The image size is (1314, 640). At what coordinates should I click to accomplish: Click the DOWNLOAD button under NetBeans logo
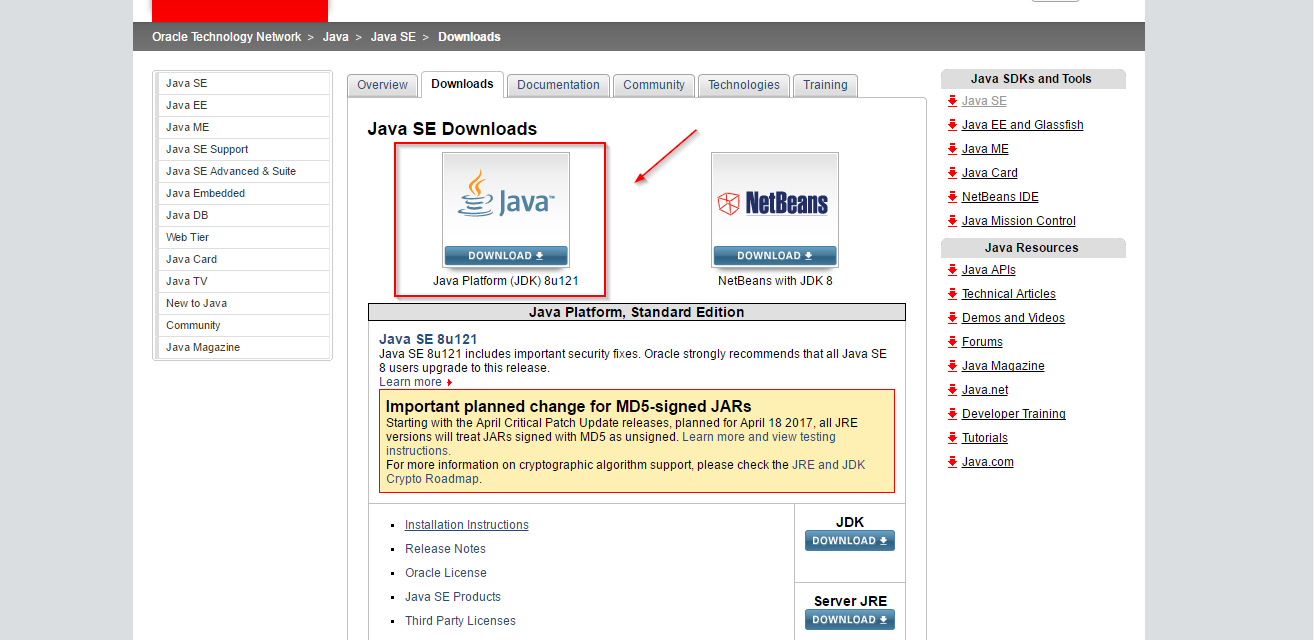(775, 256)
